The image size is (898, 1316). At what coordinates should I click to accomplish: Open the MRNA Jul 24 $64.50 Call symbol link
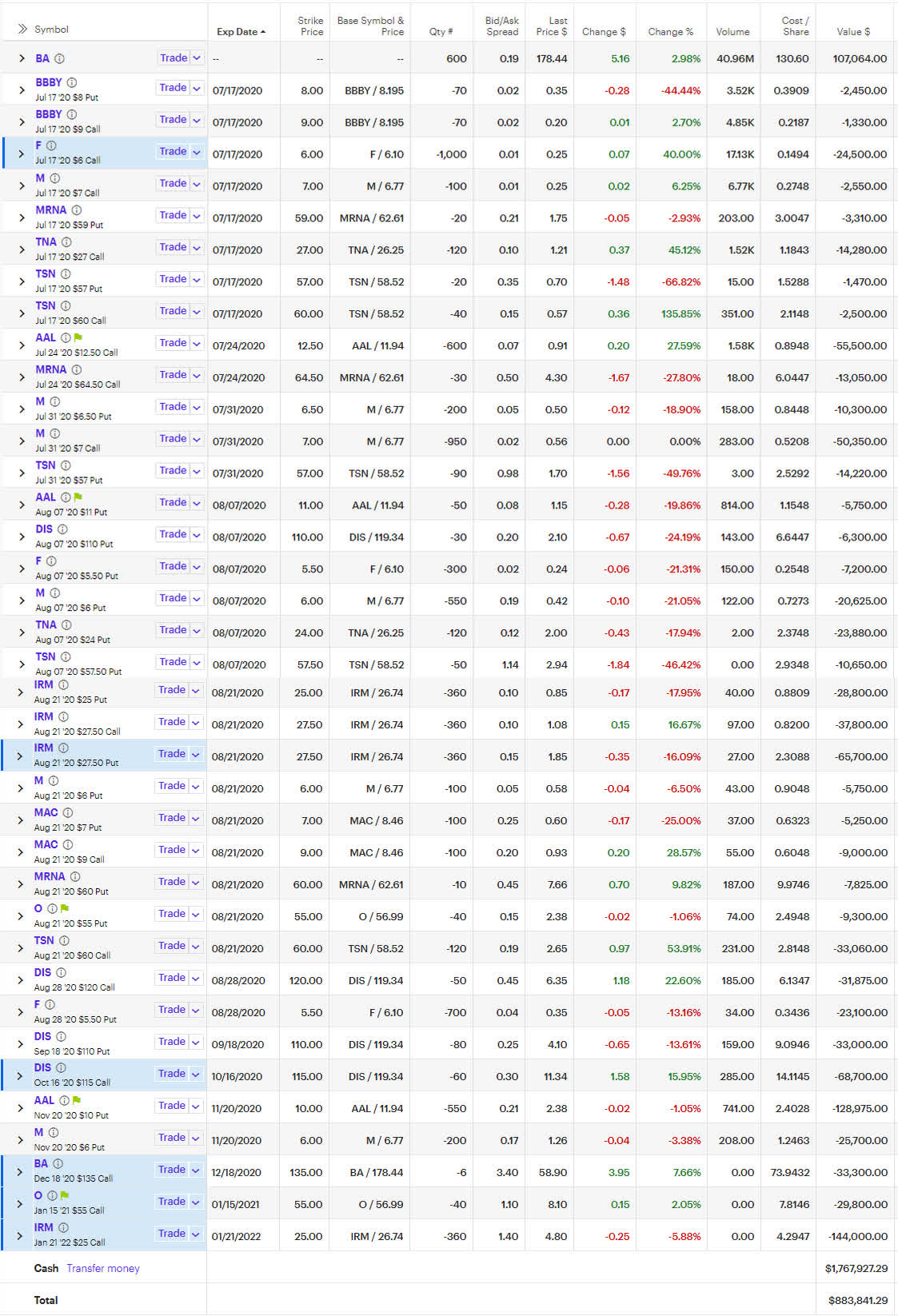click(x=50, y=369)
